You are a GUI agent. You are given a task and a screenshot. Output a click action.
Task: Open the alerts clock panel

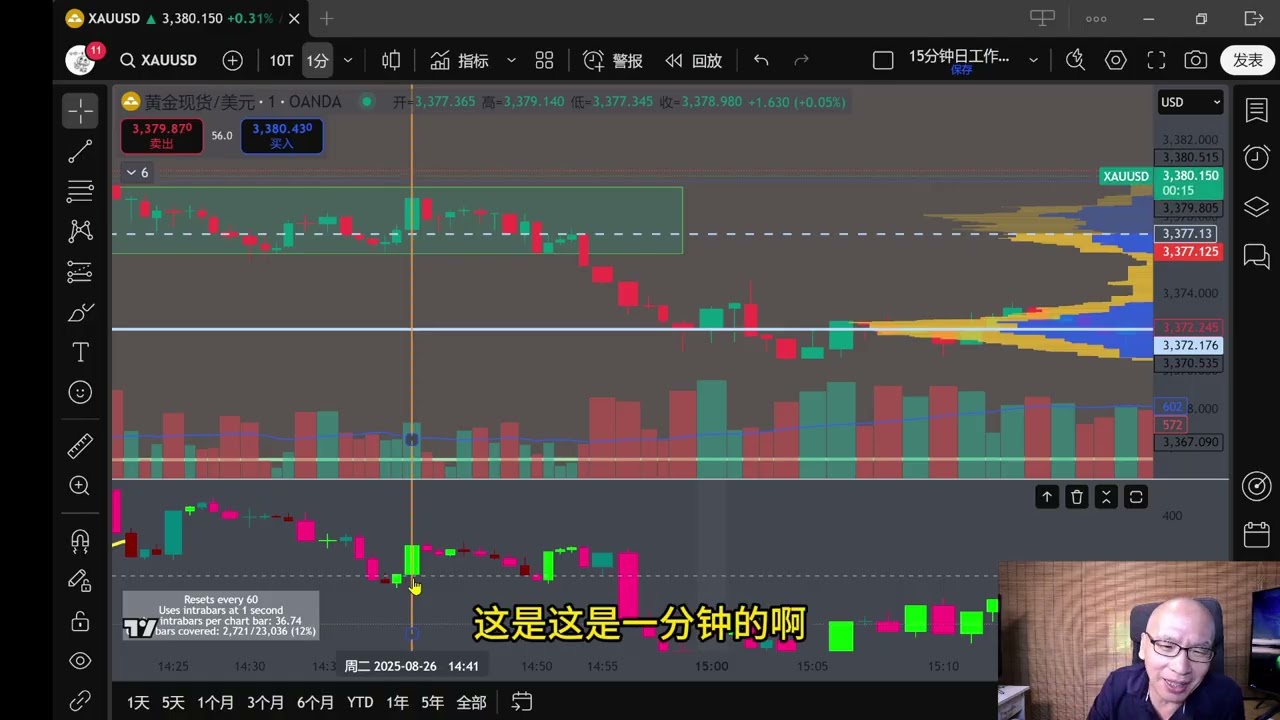pos(1256,157)
